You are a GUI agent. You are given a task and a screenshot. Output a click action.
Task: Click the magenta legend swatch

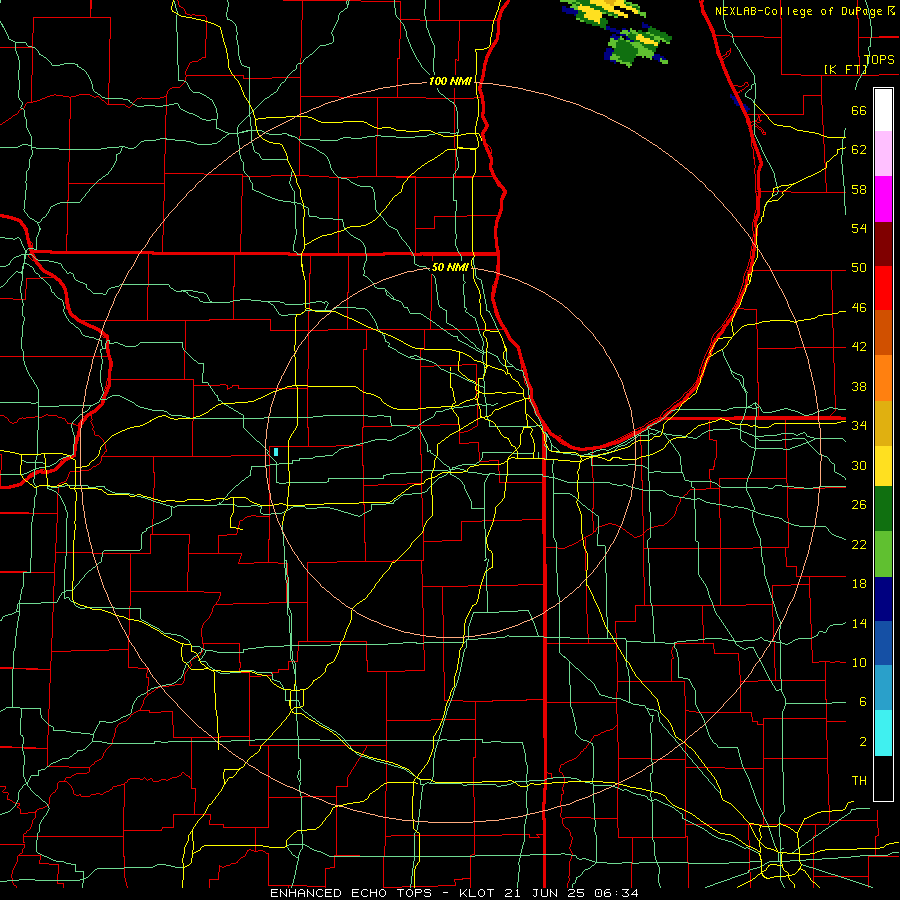883,199
